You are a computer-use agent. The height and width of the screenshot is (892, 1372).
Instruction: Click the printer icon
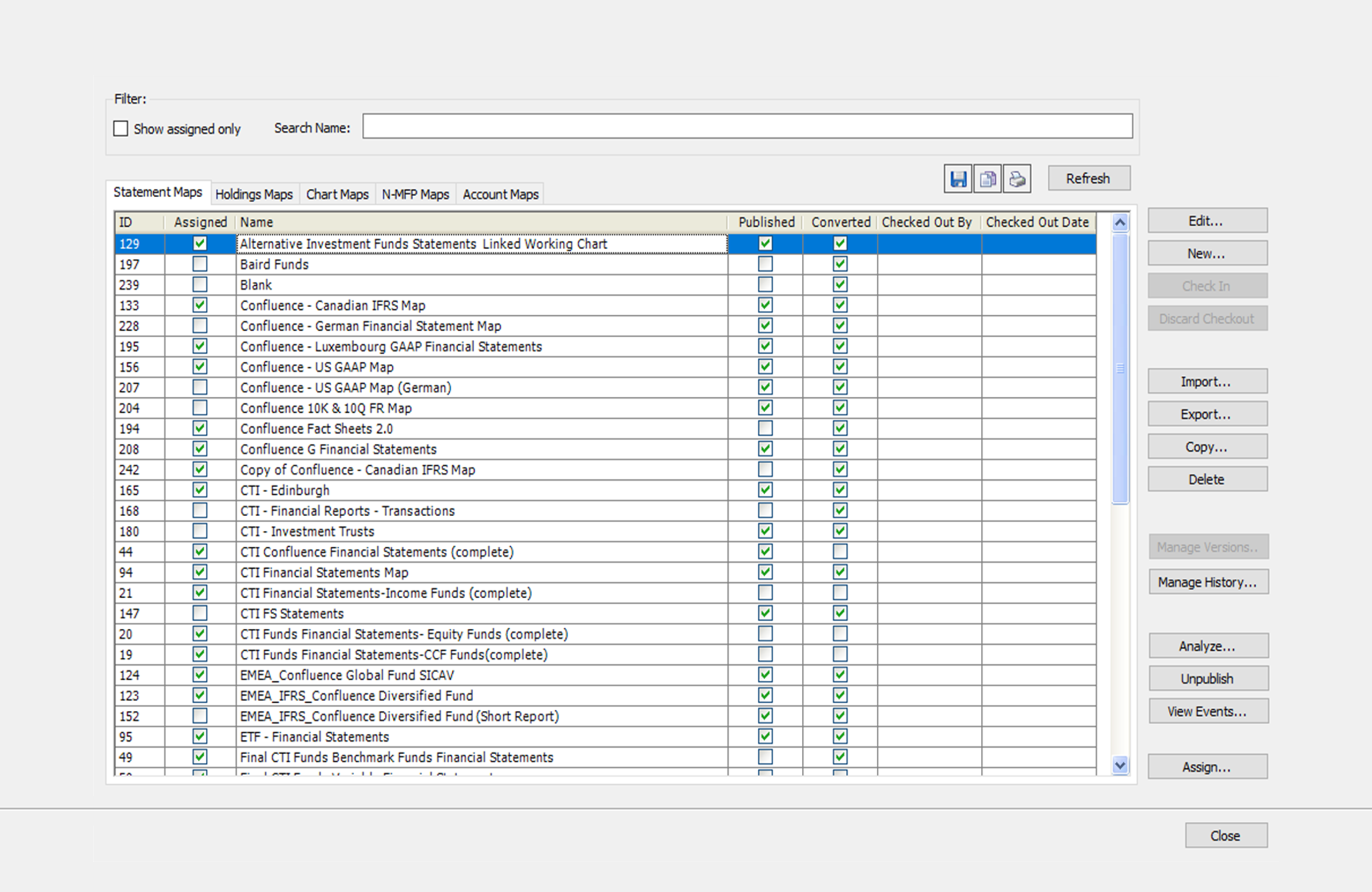[x=1017, y=179]
